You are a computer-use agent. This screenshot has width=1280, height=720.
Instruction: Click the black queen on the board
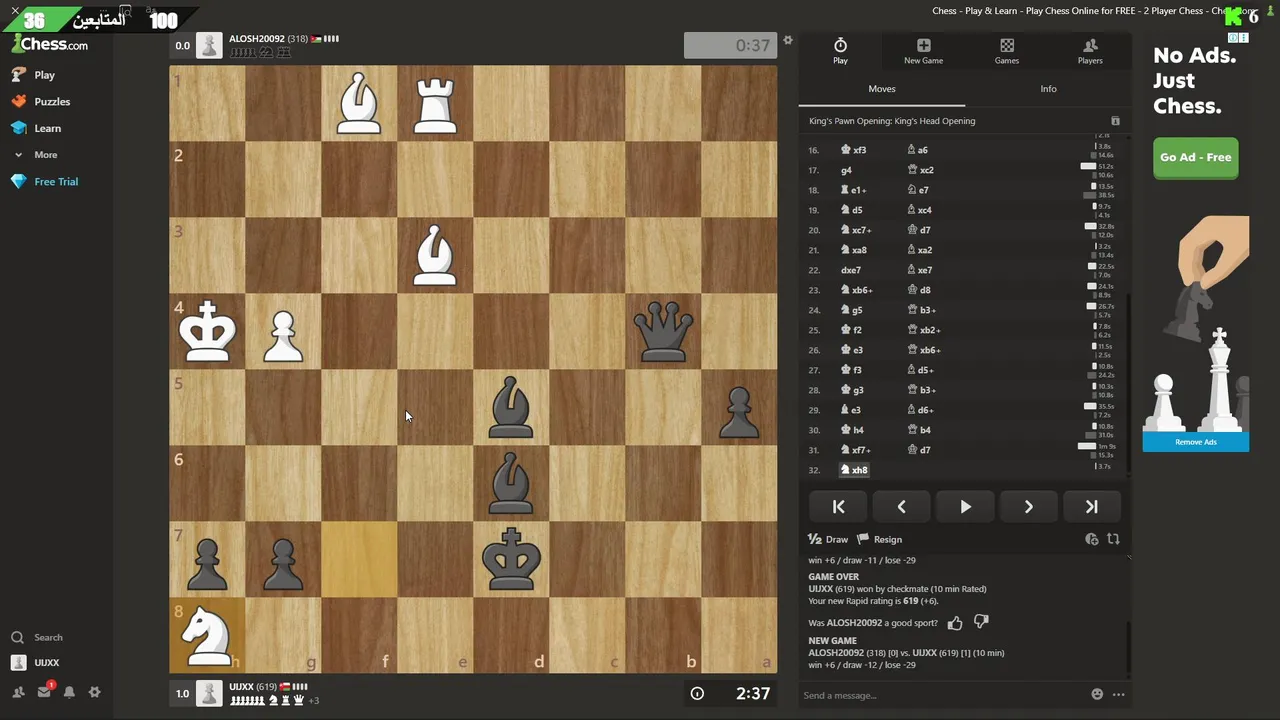point(663,331)
